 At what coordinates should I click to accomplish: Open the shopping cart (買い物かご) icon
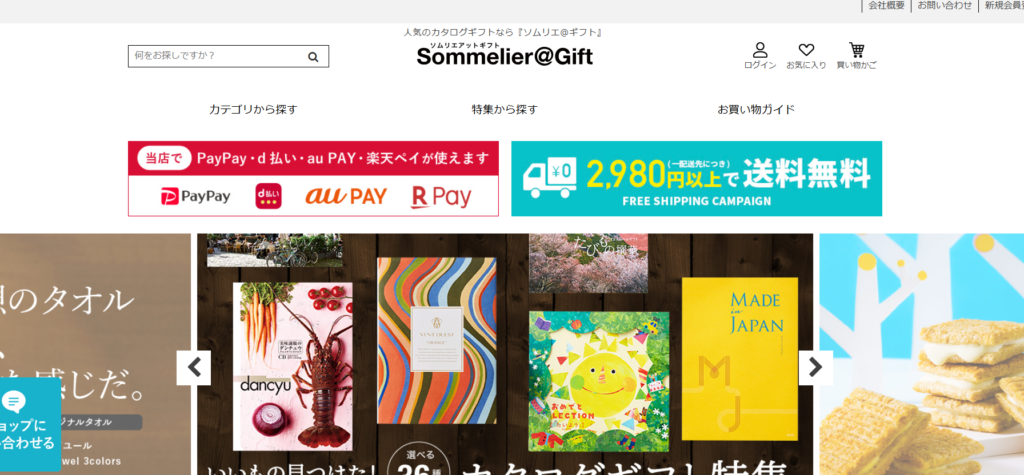[856, 50]
